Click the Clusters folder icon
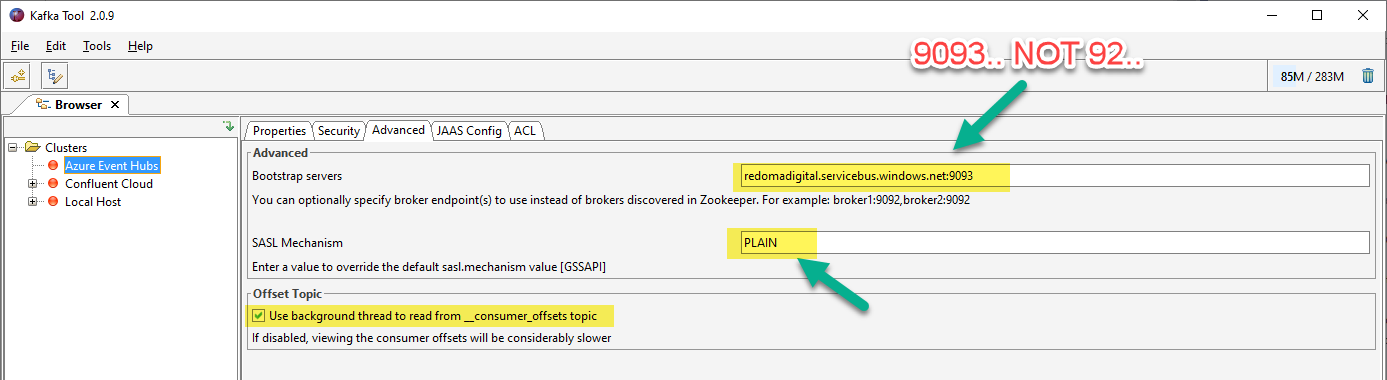1387x380 pixels. pos(32,148)
